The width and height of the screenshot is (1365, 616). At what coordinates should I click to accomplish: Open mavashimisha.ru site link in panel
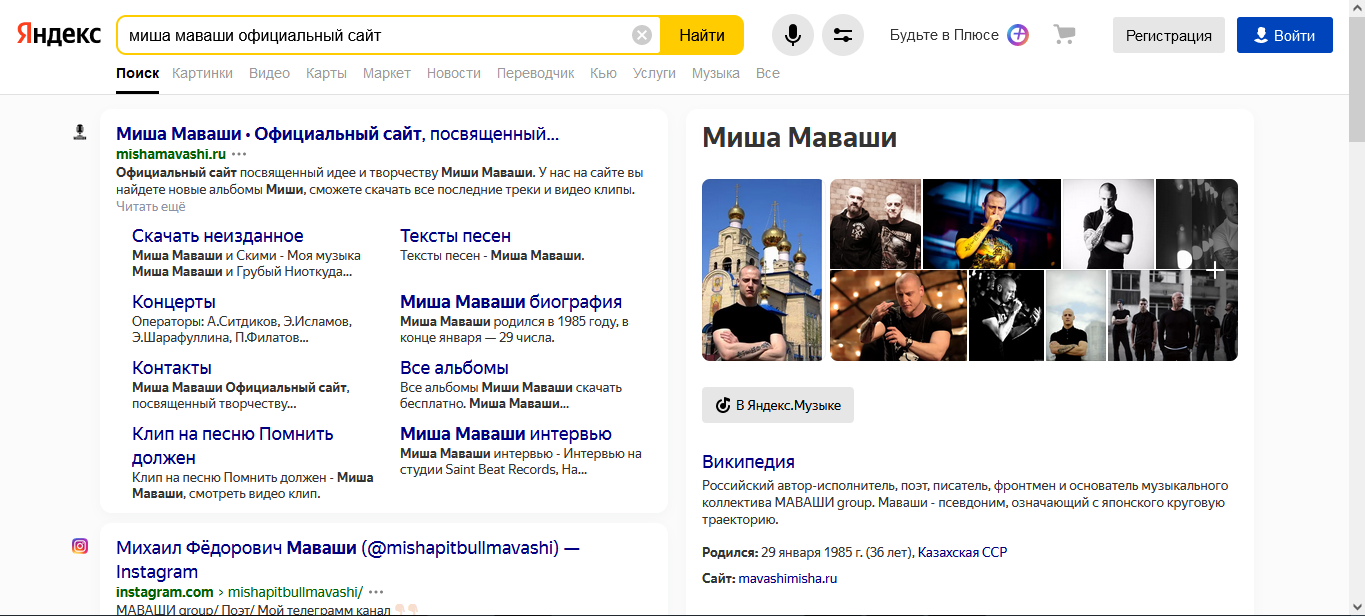coord(788,578)
